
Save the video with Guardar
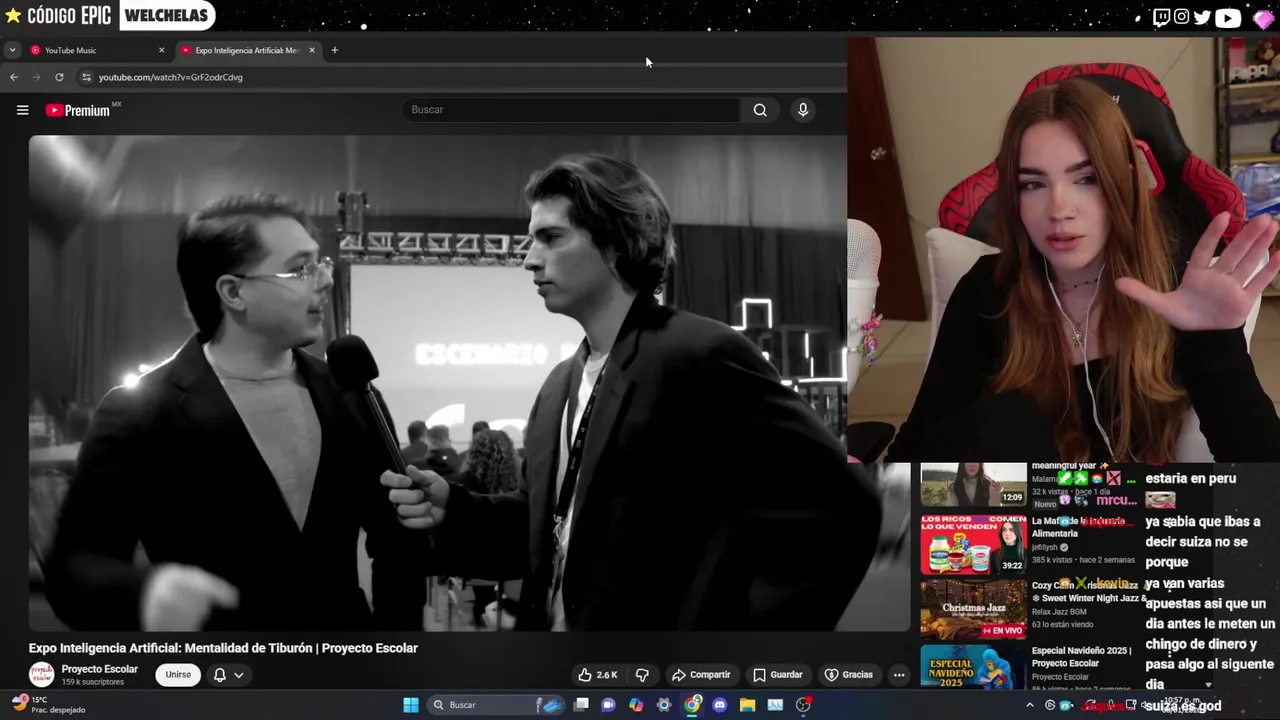777,675
